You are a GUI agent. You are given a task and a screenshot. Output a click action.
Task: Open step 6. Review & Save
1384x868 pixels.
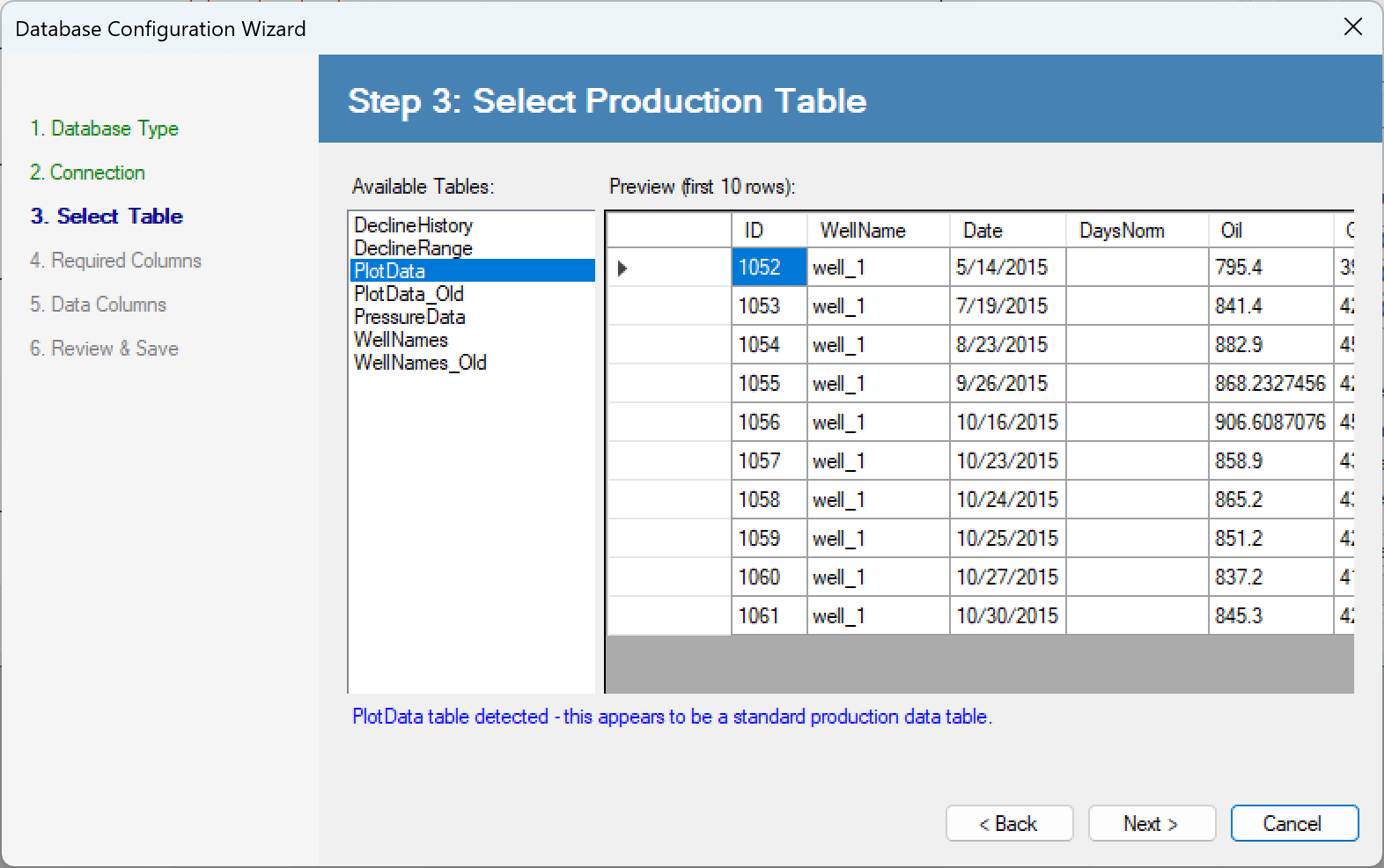point(104,349)
